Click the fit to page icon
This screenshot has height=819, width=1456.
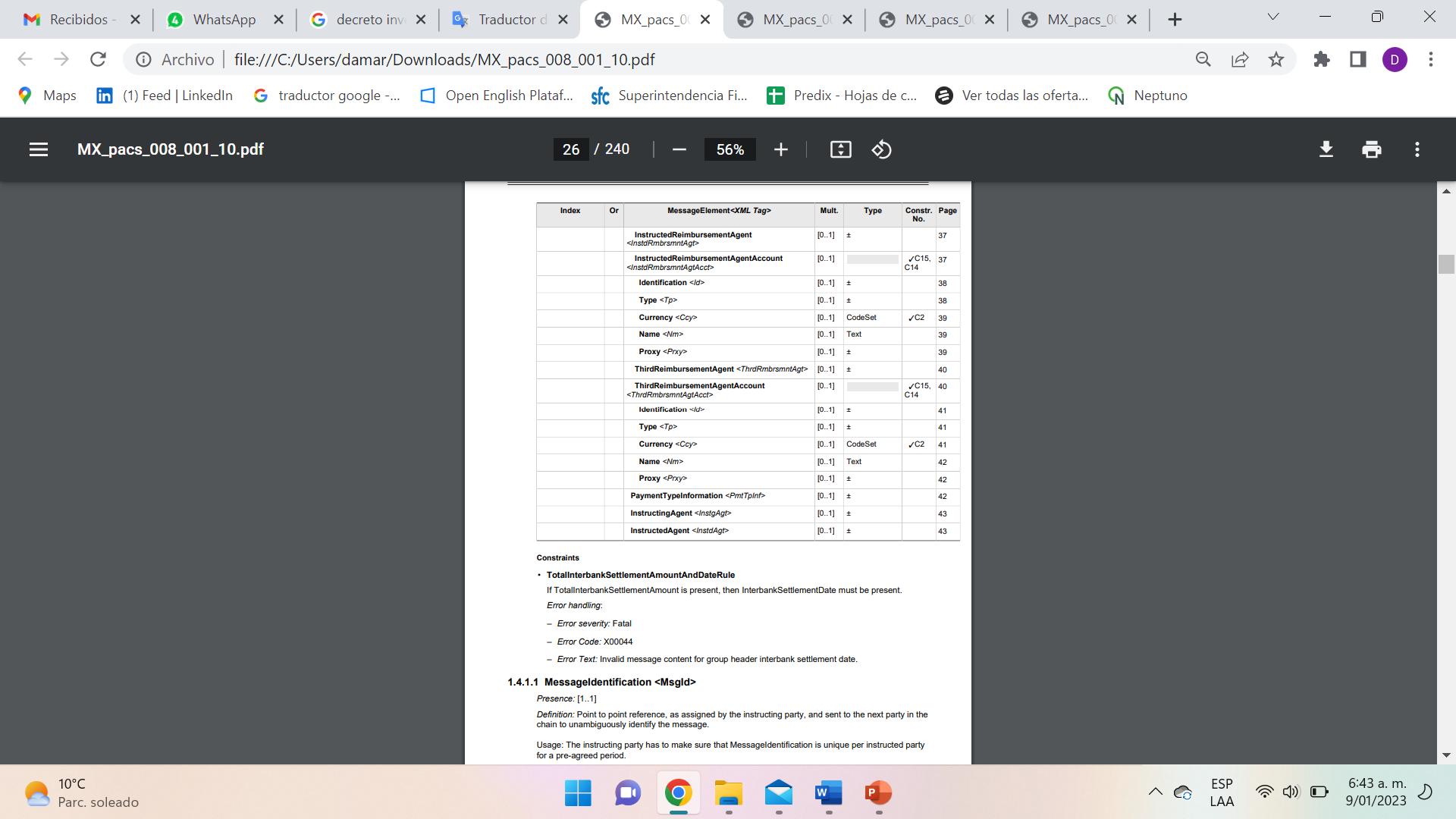click(x=840, y=149)
